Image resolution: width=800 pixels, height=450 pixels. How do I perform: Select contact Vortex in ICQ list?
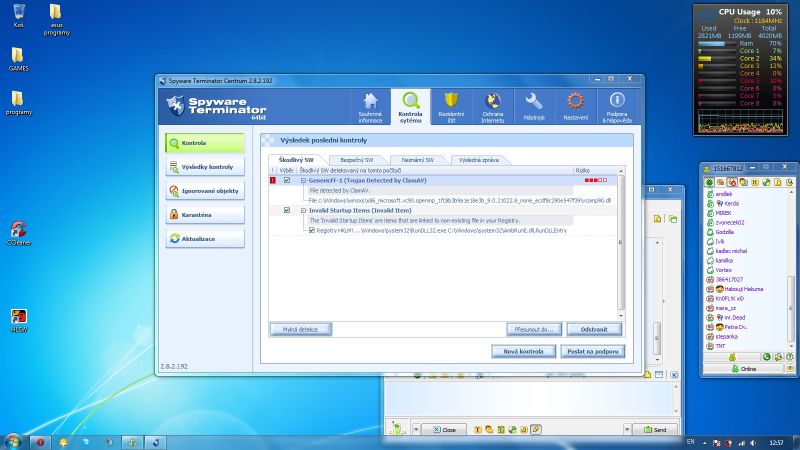[723, 270]
